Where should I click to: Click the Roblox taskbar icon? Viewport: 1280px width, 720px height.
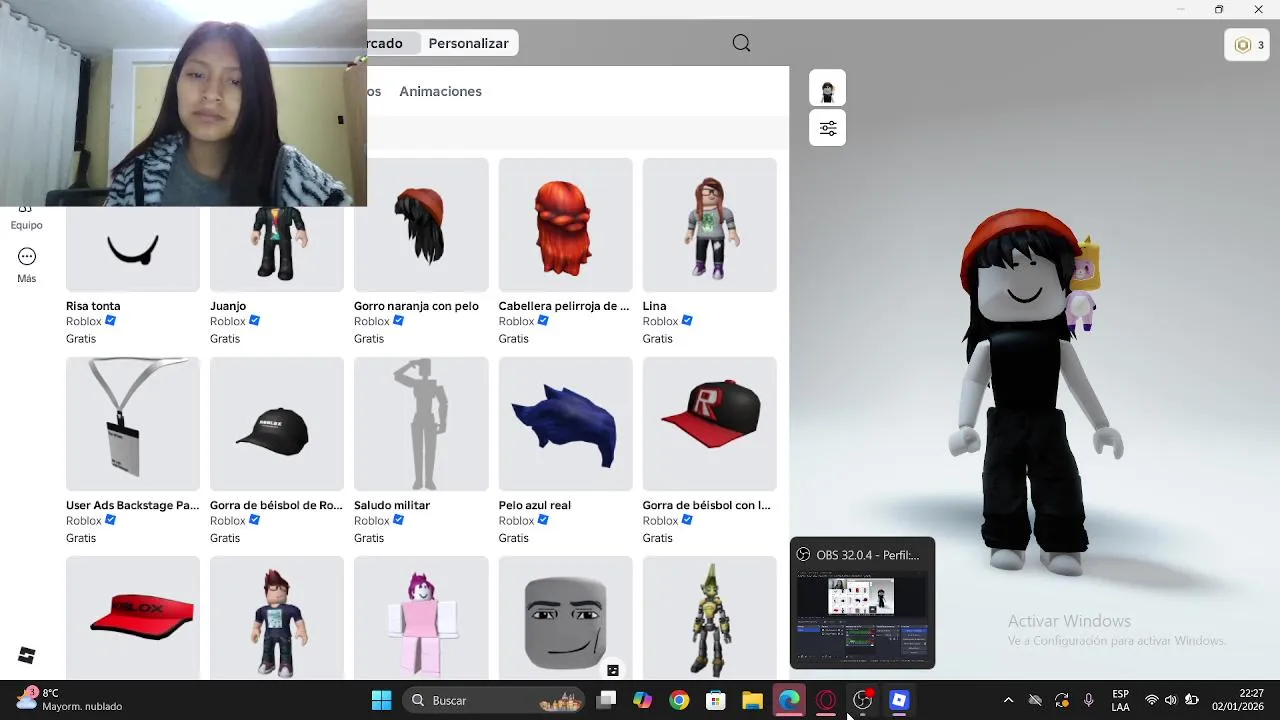click(899, 700)
